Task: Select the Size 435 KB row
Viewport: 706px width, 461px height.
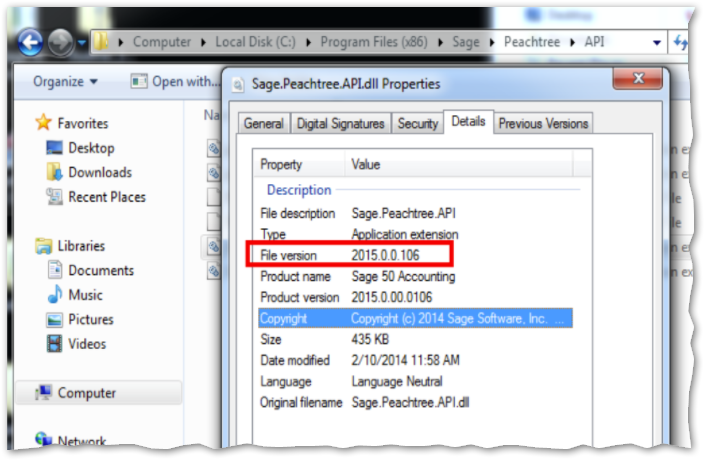Action: [415, 339]
